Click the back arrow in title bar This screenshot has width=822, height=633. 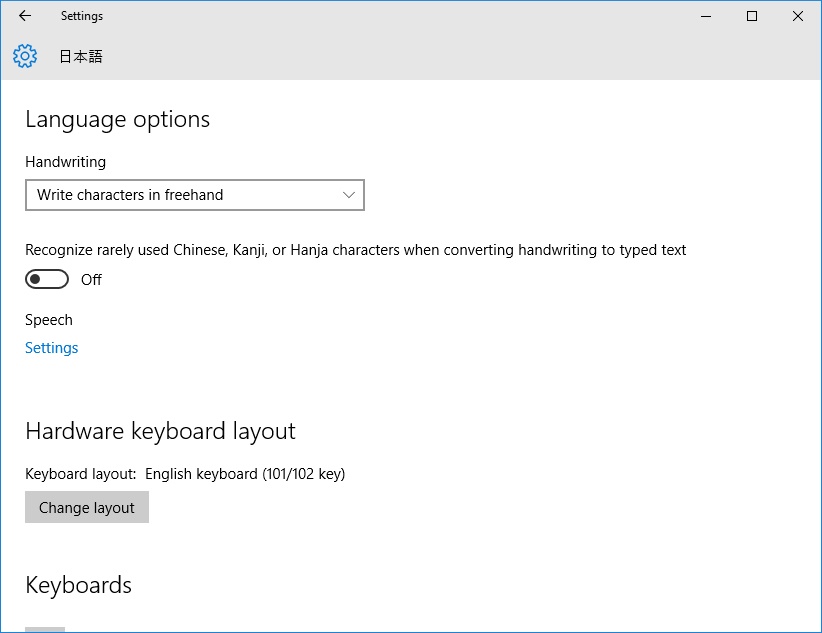[25, 16]
